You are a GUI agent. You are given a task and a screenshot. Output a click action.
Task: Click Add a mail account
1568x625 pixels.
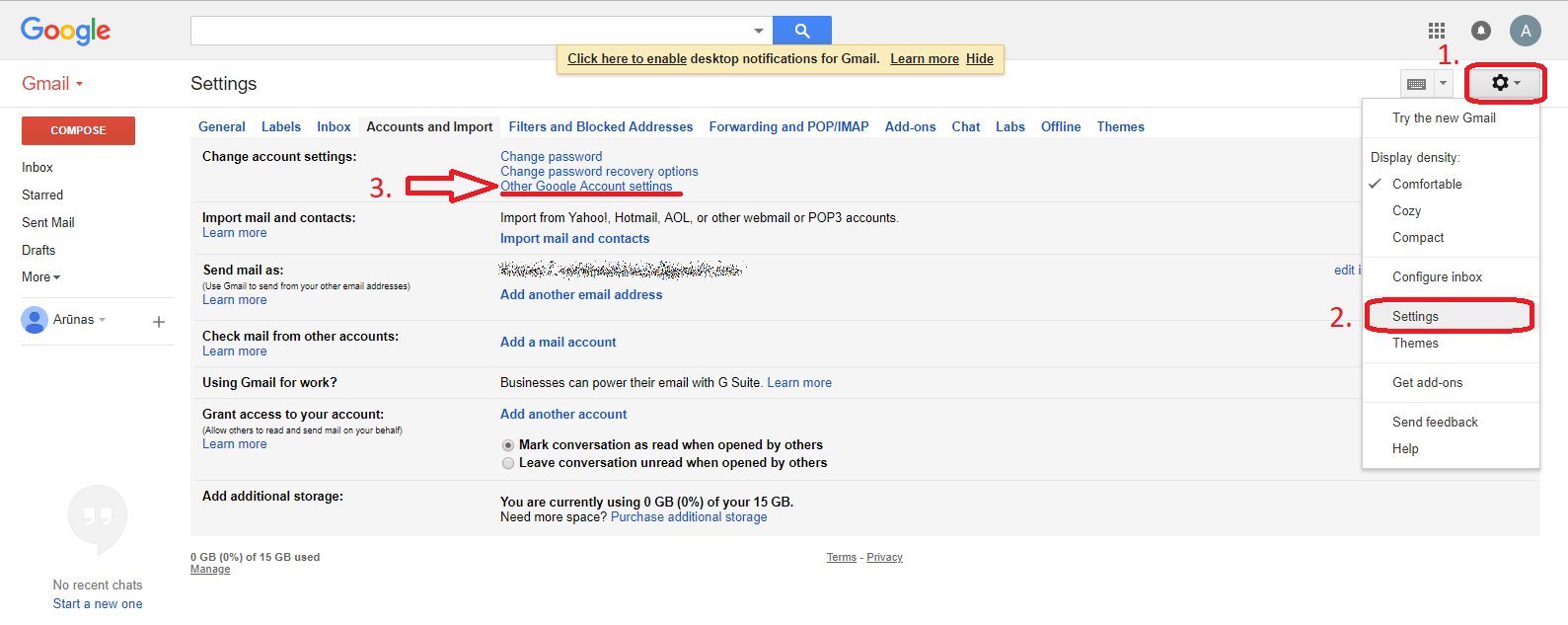[559, 343]
